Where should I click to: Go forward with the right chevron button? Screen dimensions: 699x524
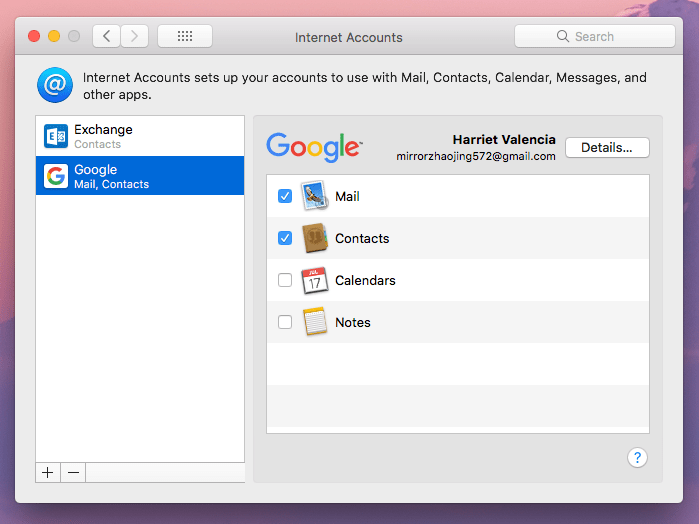pyautogui.click(x=134, y=36)
